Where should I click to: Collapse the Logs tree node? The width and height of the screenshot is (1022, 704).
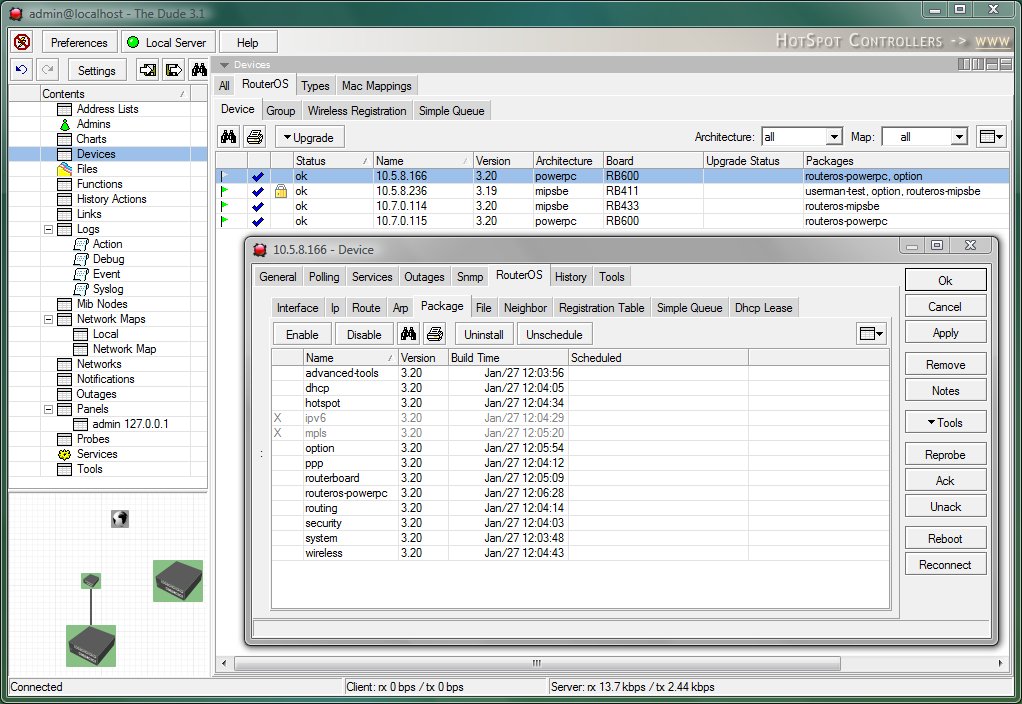tap(48, 229)
